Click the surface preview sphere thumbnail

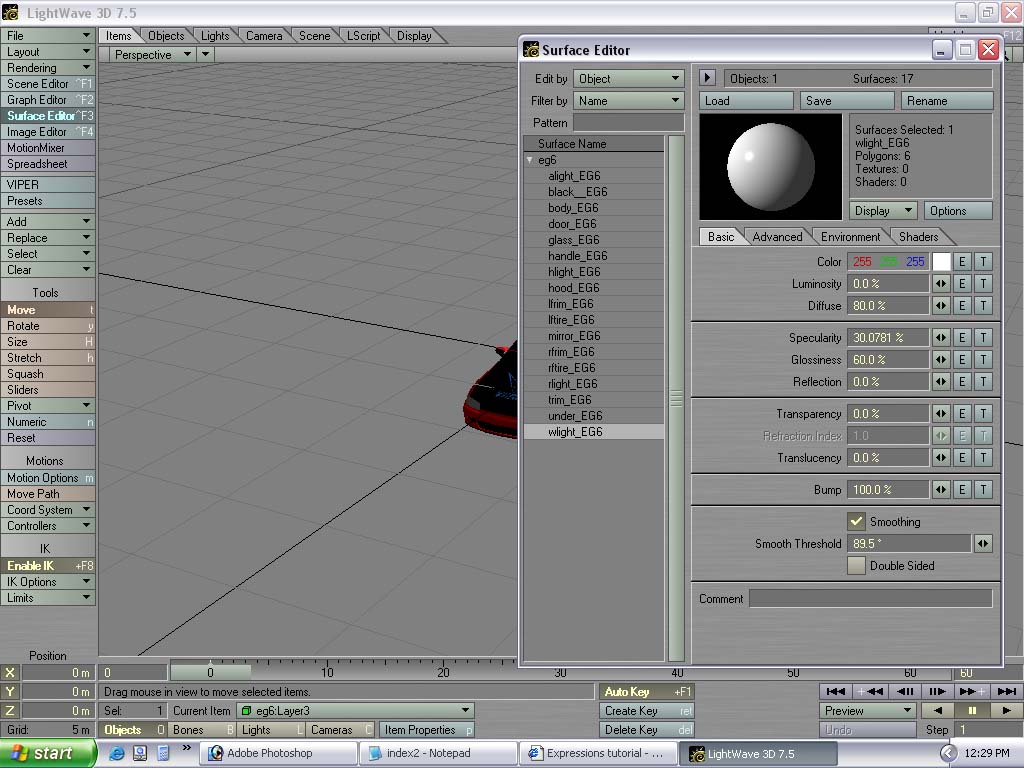click(771, 167)
